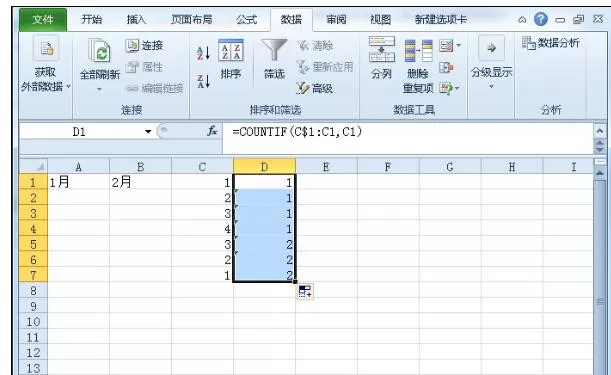The width and height of the screenshot is (611, 375).
Task: Click cell D5 containing 2
Action: (264, 244)
